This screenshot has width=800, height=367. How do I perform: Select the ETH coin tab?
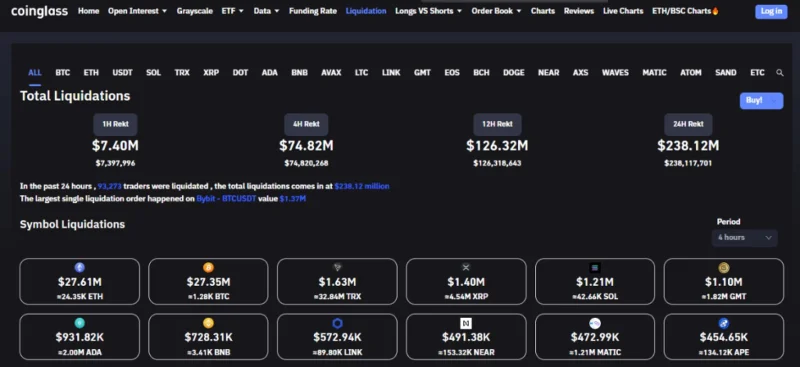91,72
